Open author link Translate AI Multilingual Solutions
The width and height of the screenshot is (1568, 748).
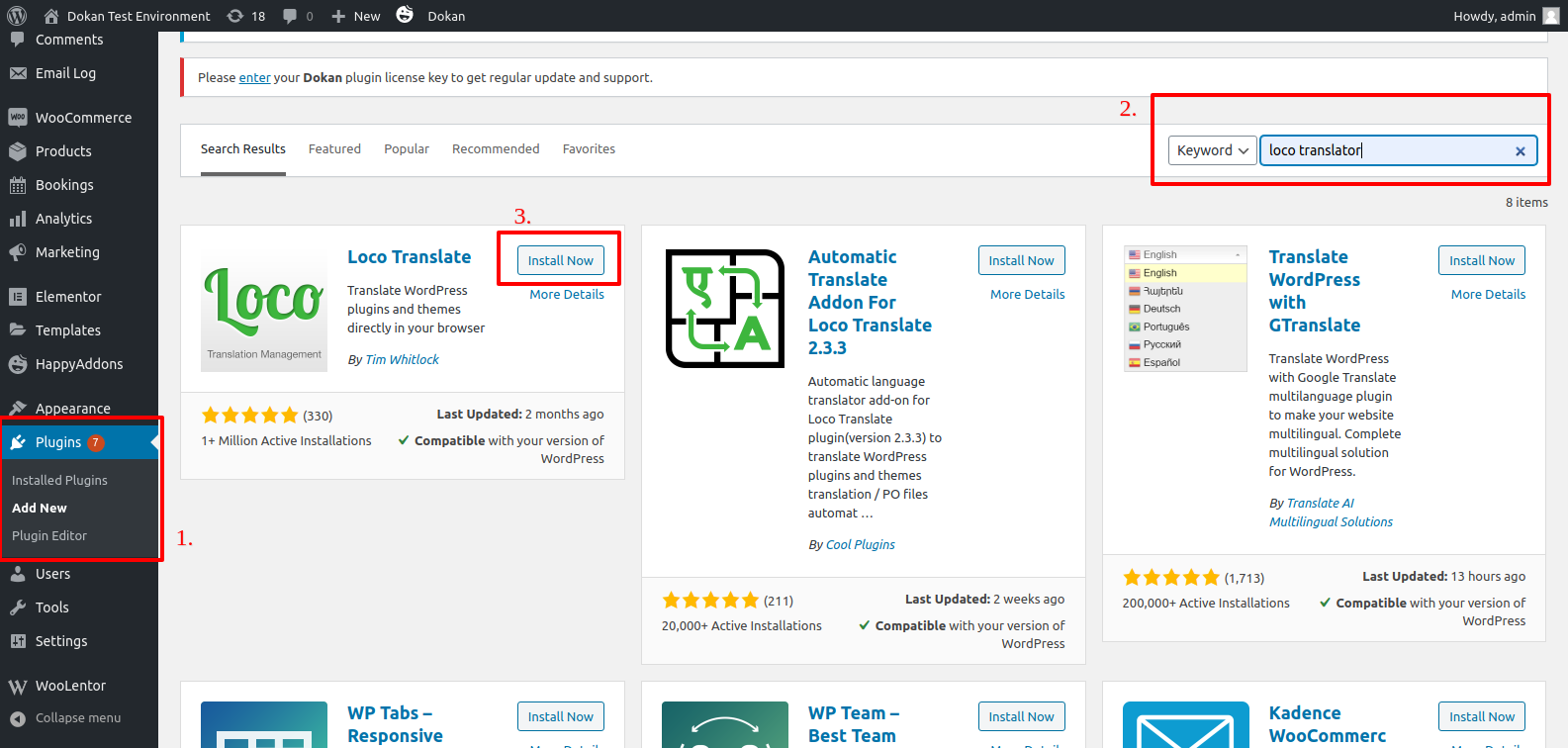coord(1331,513)
